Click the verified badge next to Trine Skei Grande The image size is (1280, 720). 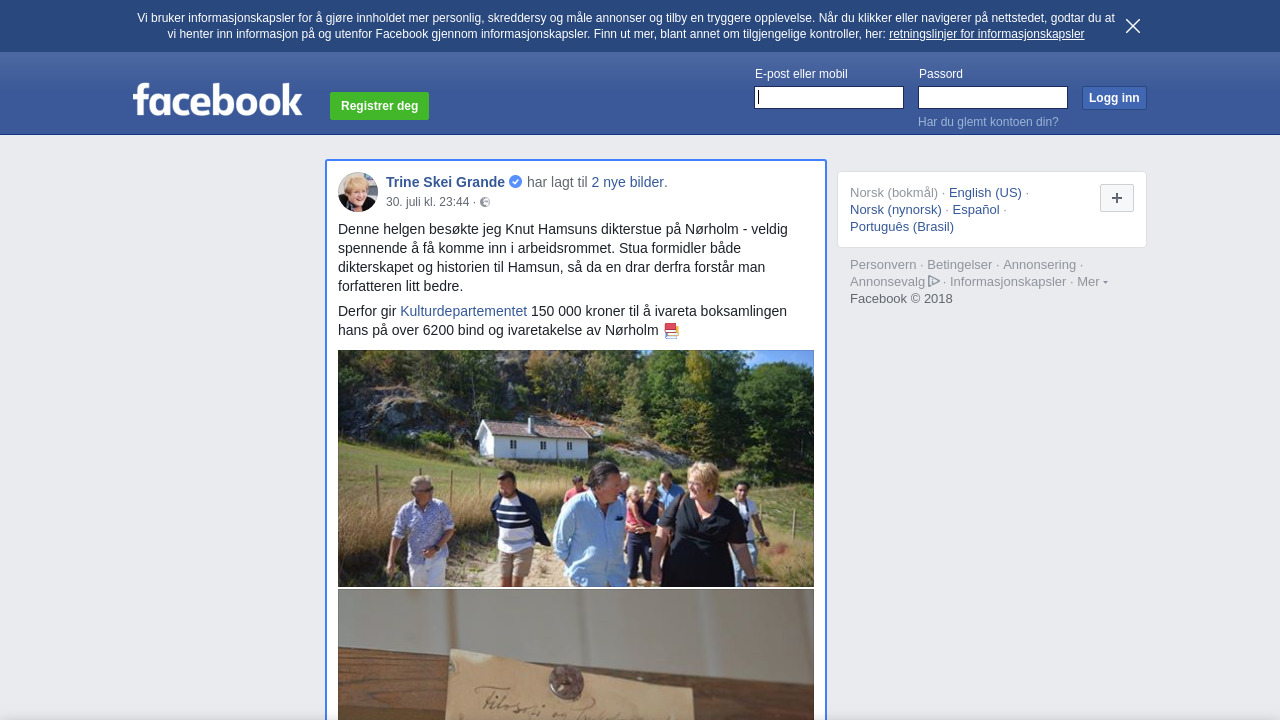tap(515, 182)
